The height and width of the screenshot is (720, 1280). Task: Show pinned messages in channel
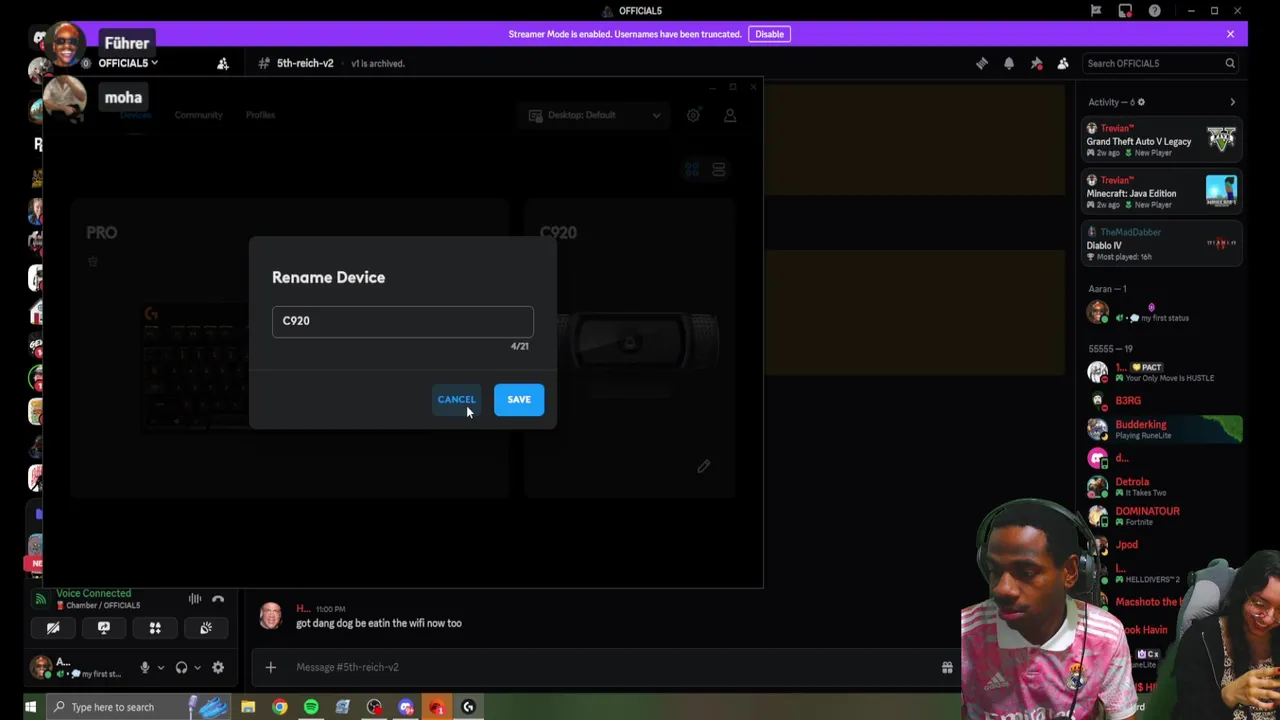click(1036, 63)
